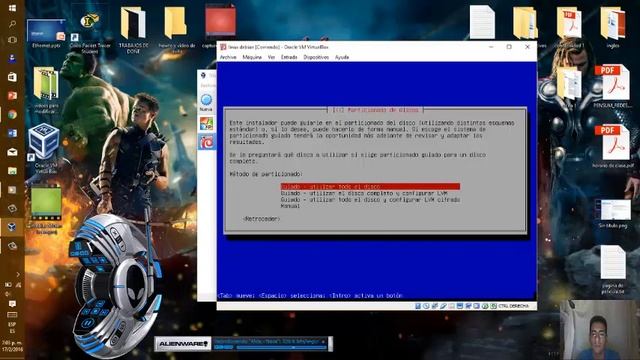Select the ingles folder on the desktop
Image resolution: width=640 pixels, height=360 pixels.
pyautogui.click(x=612, y=28)
